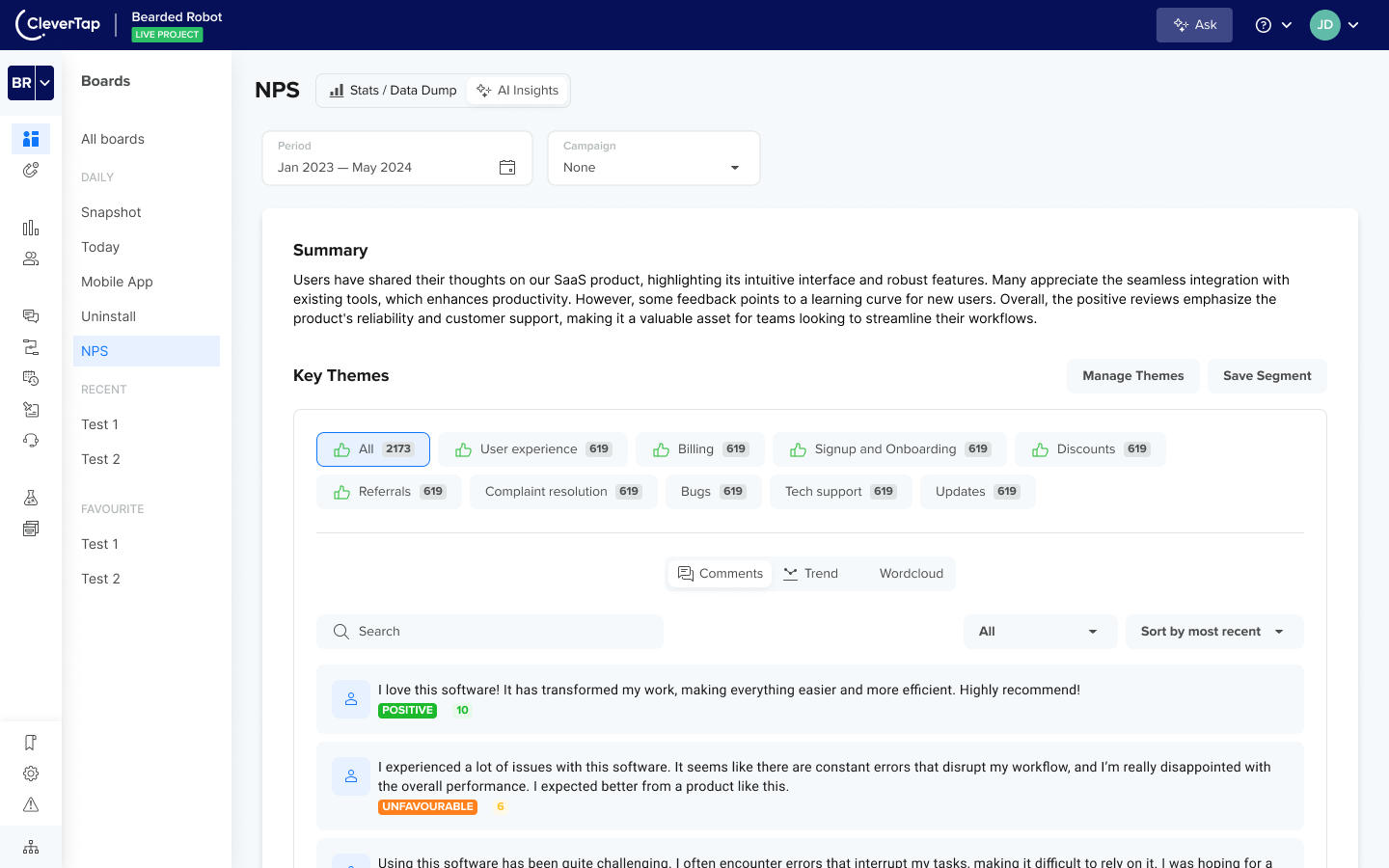Open the bar chart analytics icon
This screenshot has height=868, width=1389.
tap(31, 228)
